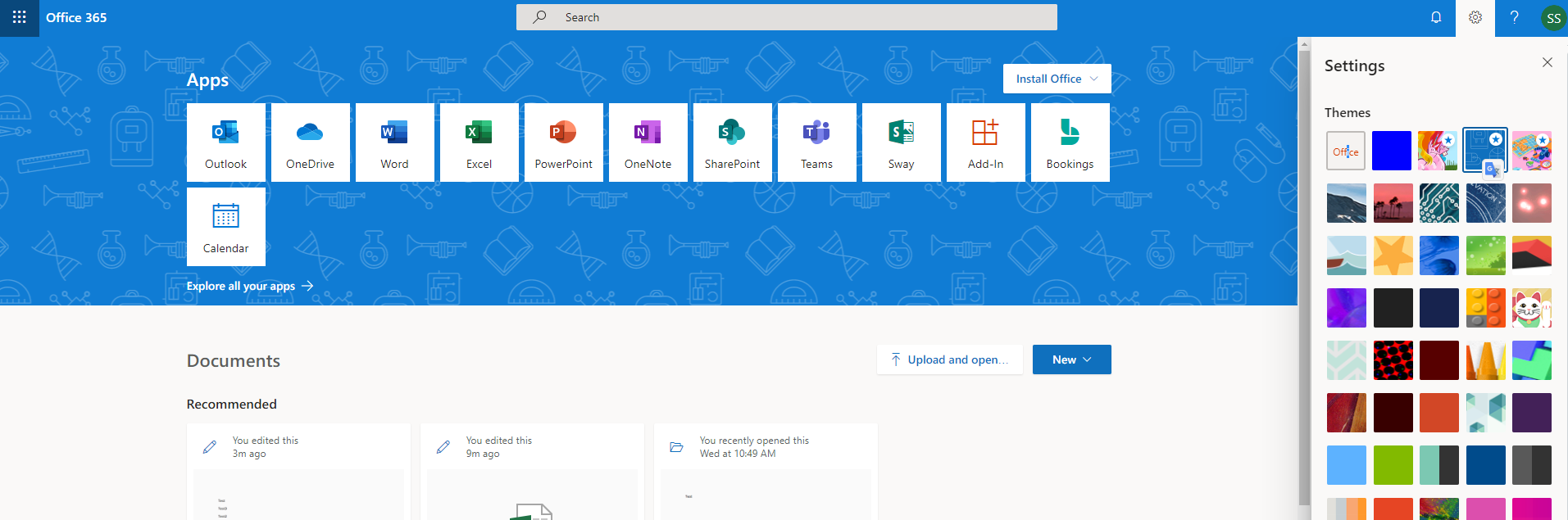
Task: Open the SharePoint app tile
Action: (x=733, y=142)
